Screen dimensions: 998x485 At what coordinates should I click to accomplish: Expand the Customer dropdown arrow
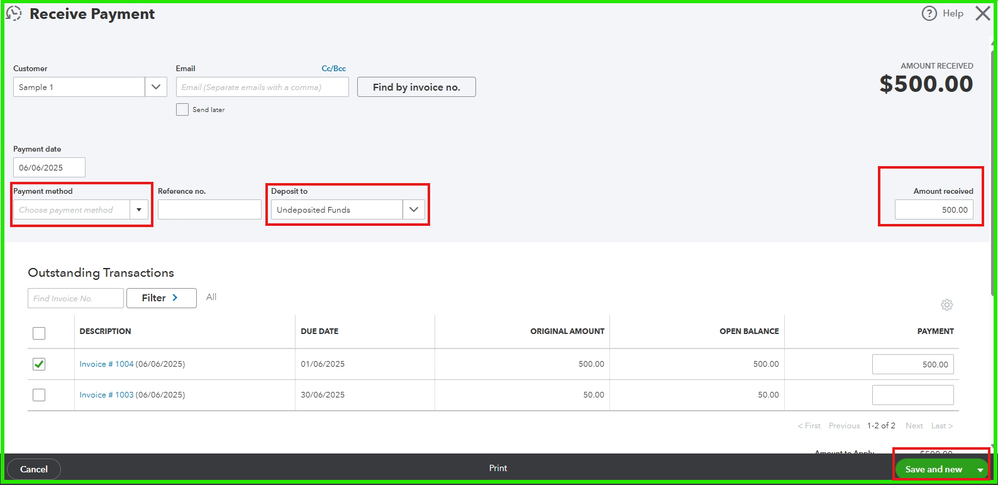[156, 87]
